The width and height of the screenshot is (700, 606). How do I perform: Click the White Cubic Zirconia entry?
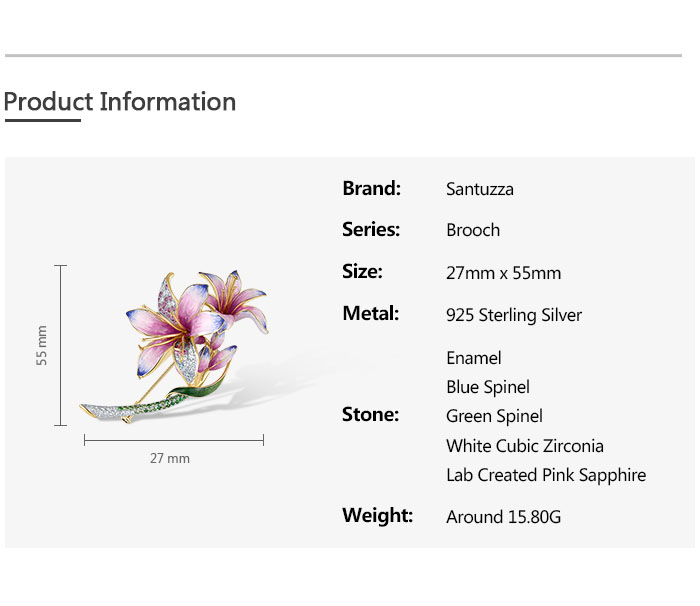525,446
